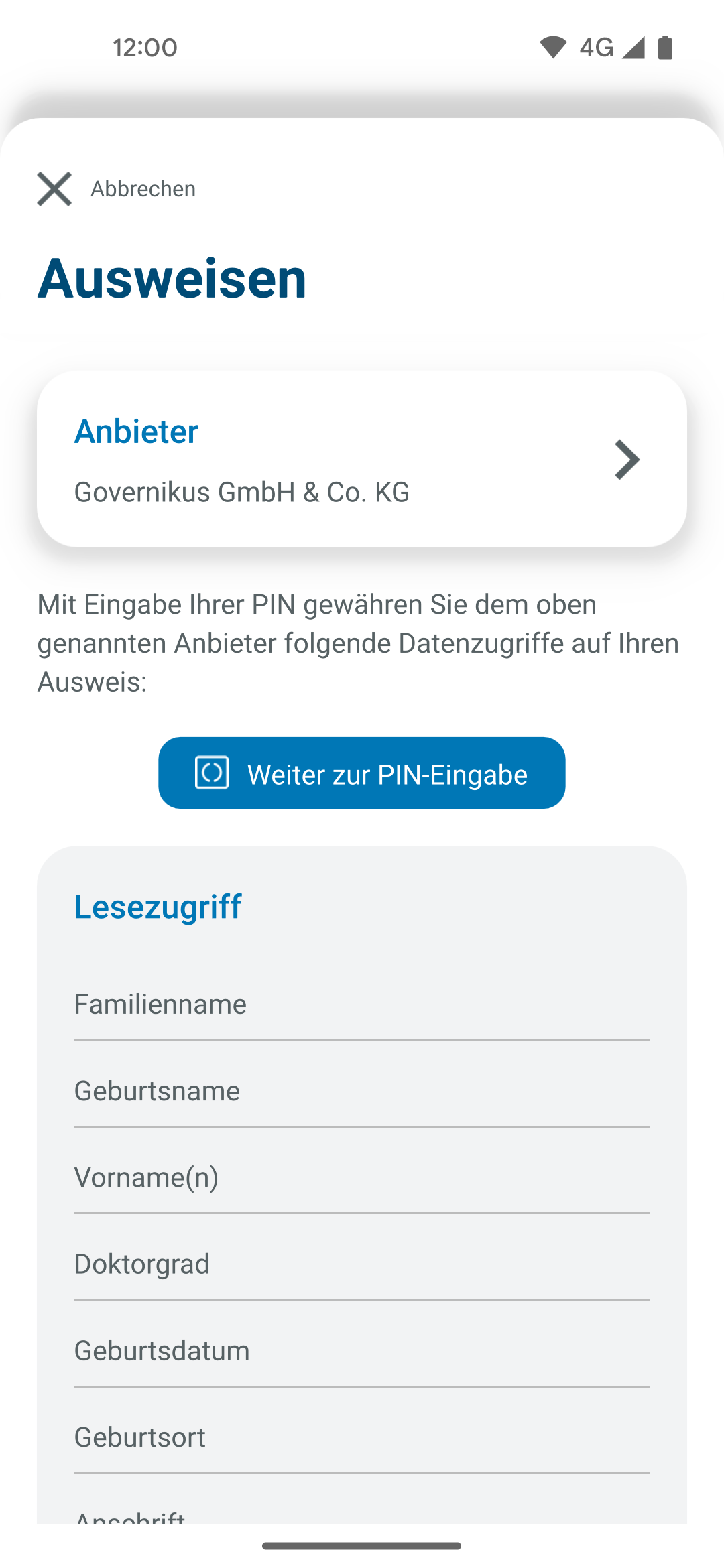This screenshot has width=724, height=1568.
Task: Tap the Ausweisen page title
Action: 172,278
